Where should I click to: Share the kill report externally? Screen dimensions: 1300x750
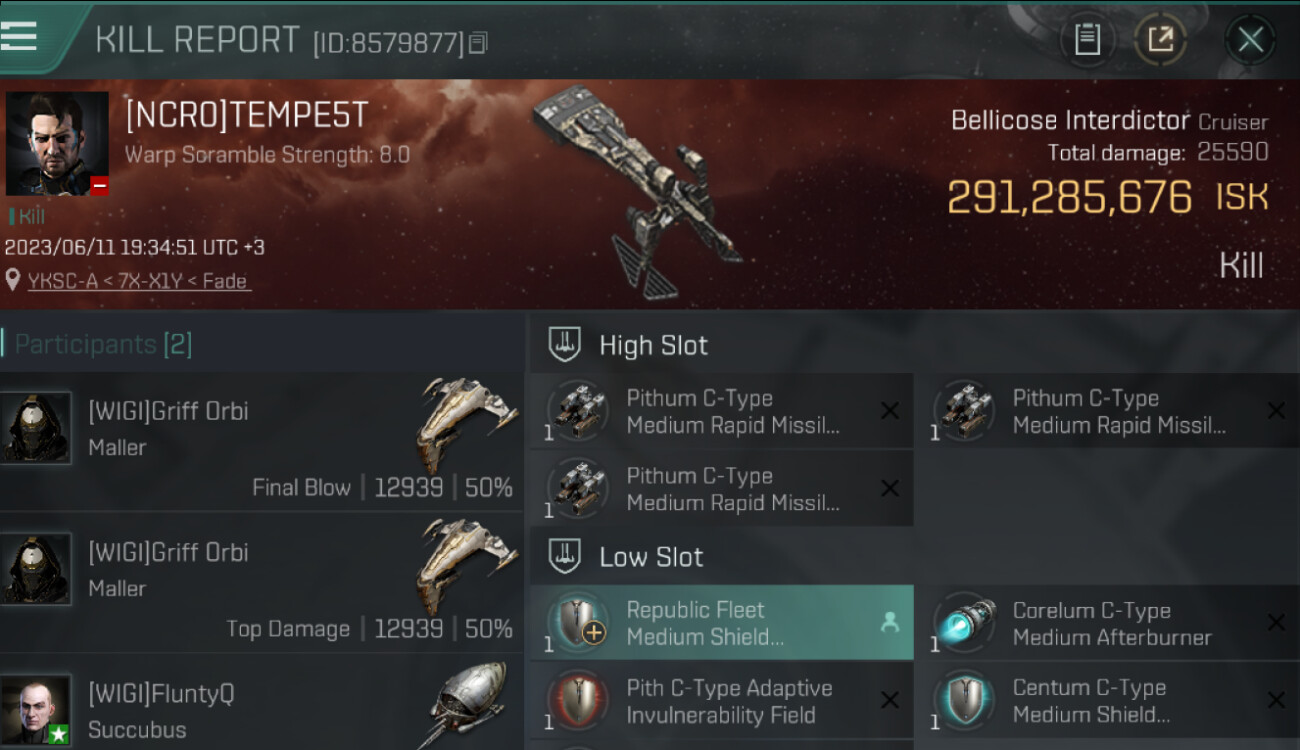pos(1160,40)
